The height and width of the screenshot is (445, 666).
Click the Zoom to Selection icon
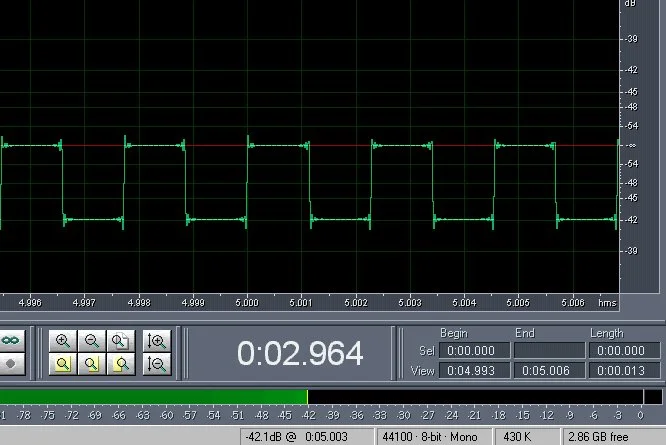[x=63, y=365]
